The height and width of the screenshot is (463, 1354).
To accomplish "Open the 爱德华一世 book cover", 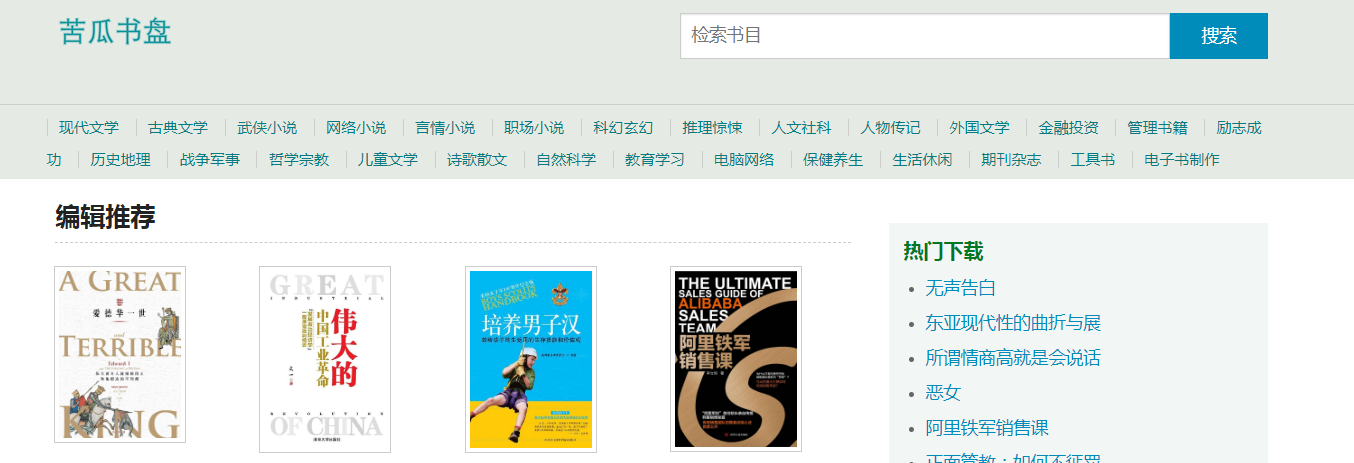I will coord(120,354).
